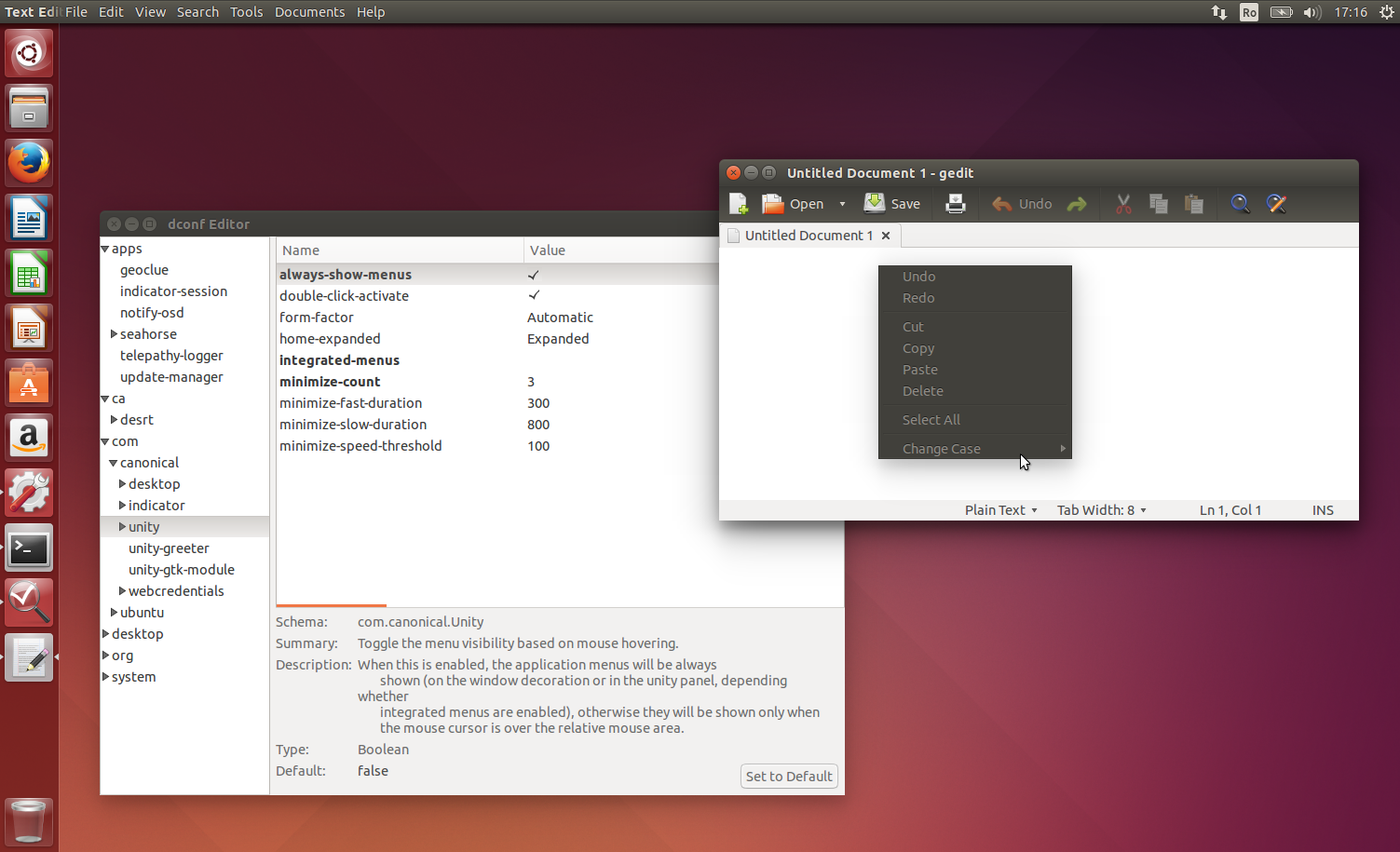The width and height of the screenshot is (1400, 852).
Task: Select the Cut icon in gedit toolbar
Action: 1122,203
